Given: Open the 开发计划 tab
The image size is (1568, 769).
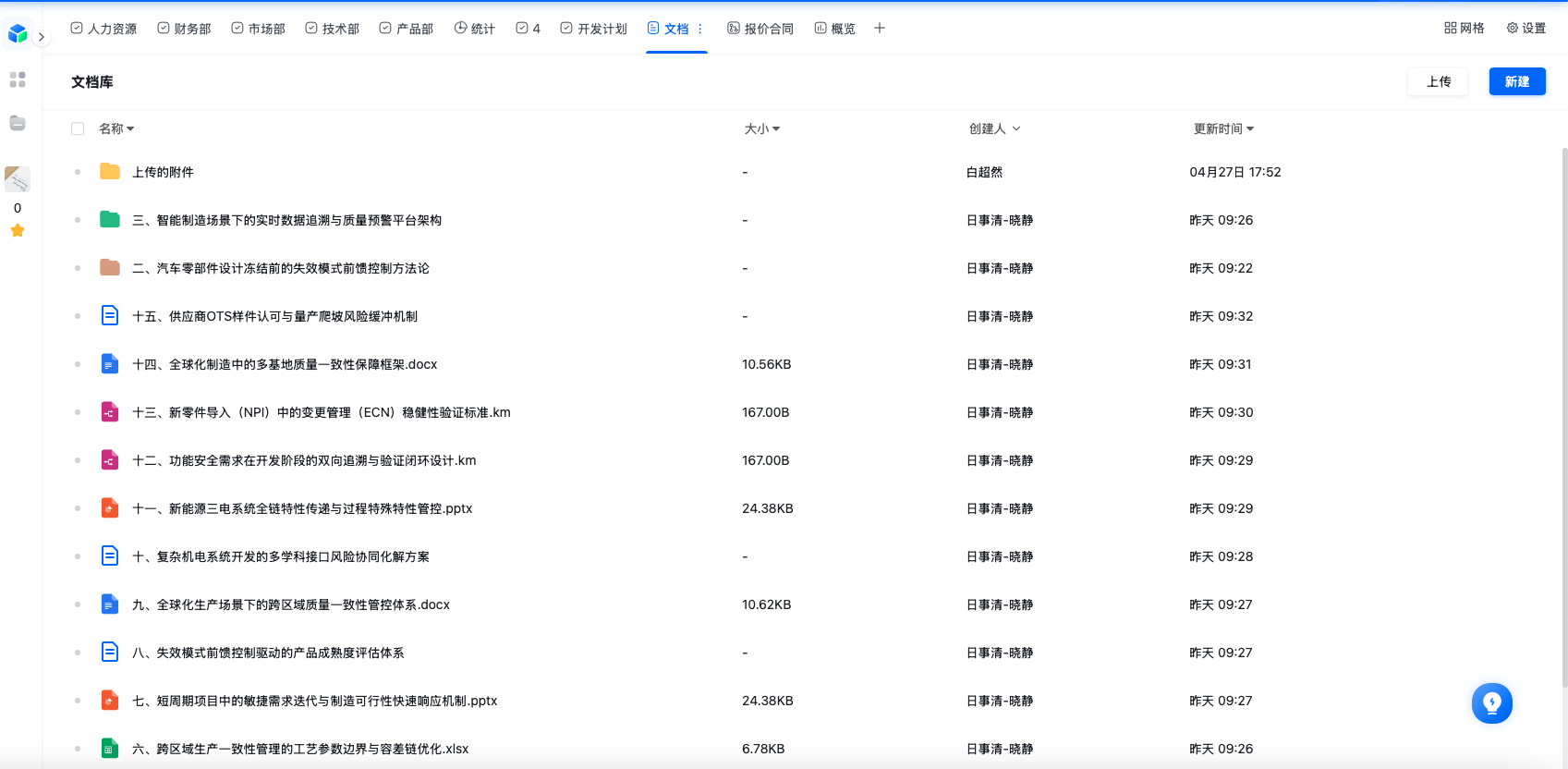Looking at the screenshot, I should (x=593, y=29).
